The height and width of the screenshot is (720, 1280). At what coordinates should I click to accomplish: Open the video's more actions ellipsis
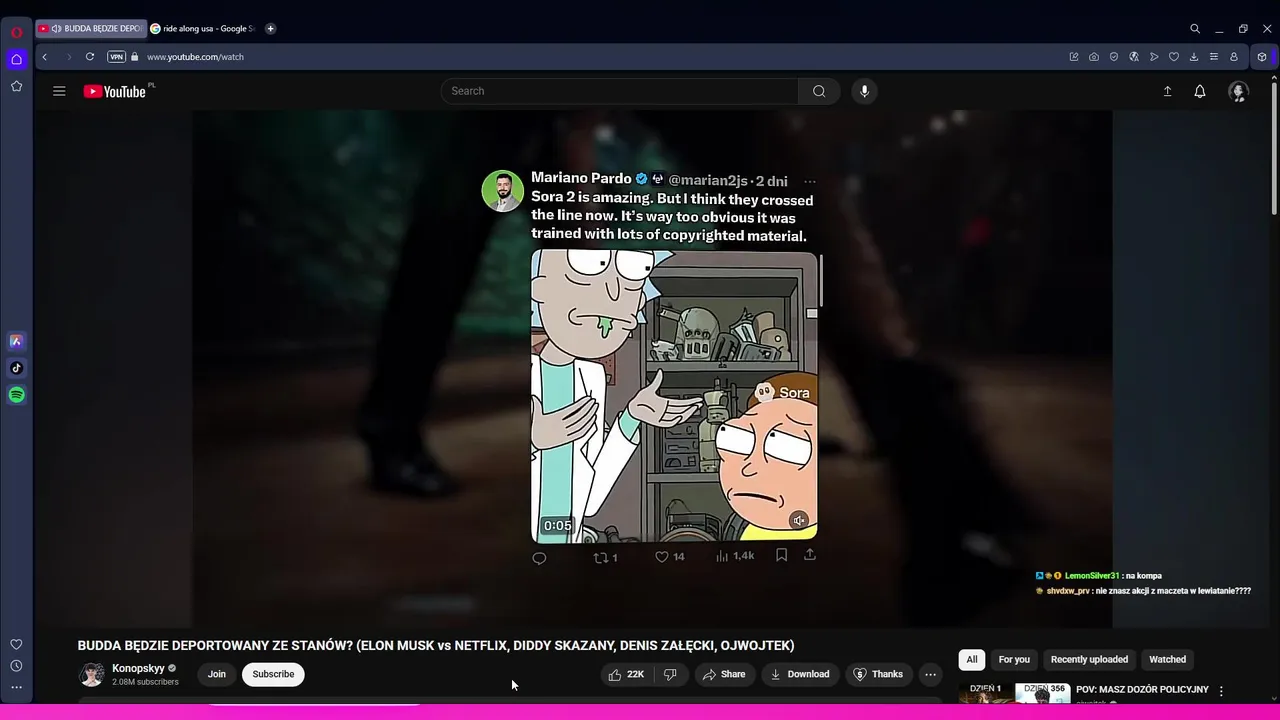click(x=930, y=674)
